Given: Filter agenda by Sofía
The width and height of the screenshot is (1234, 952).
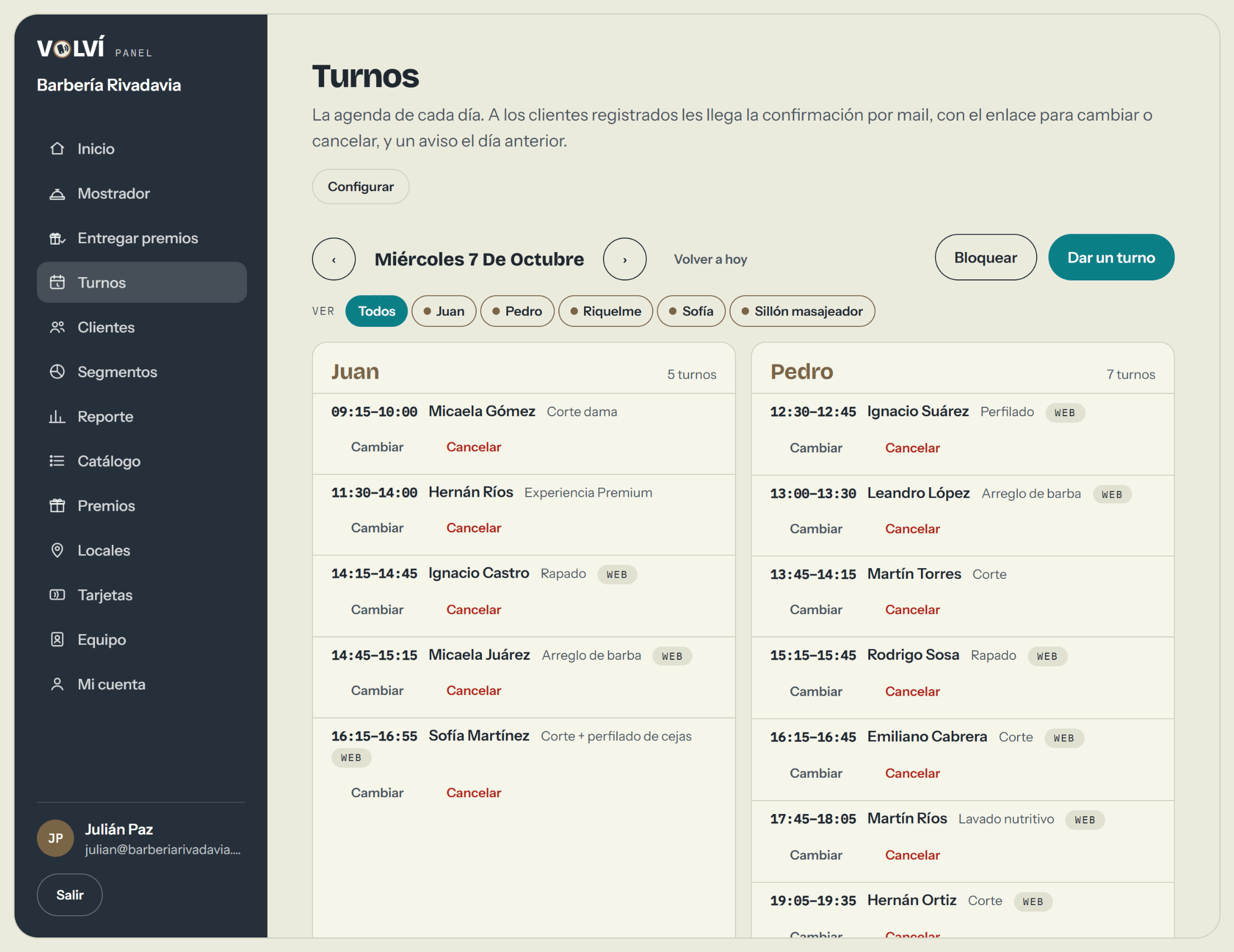Looking at the screenshot, I should (x=691, y=311).
